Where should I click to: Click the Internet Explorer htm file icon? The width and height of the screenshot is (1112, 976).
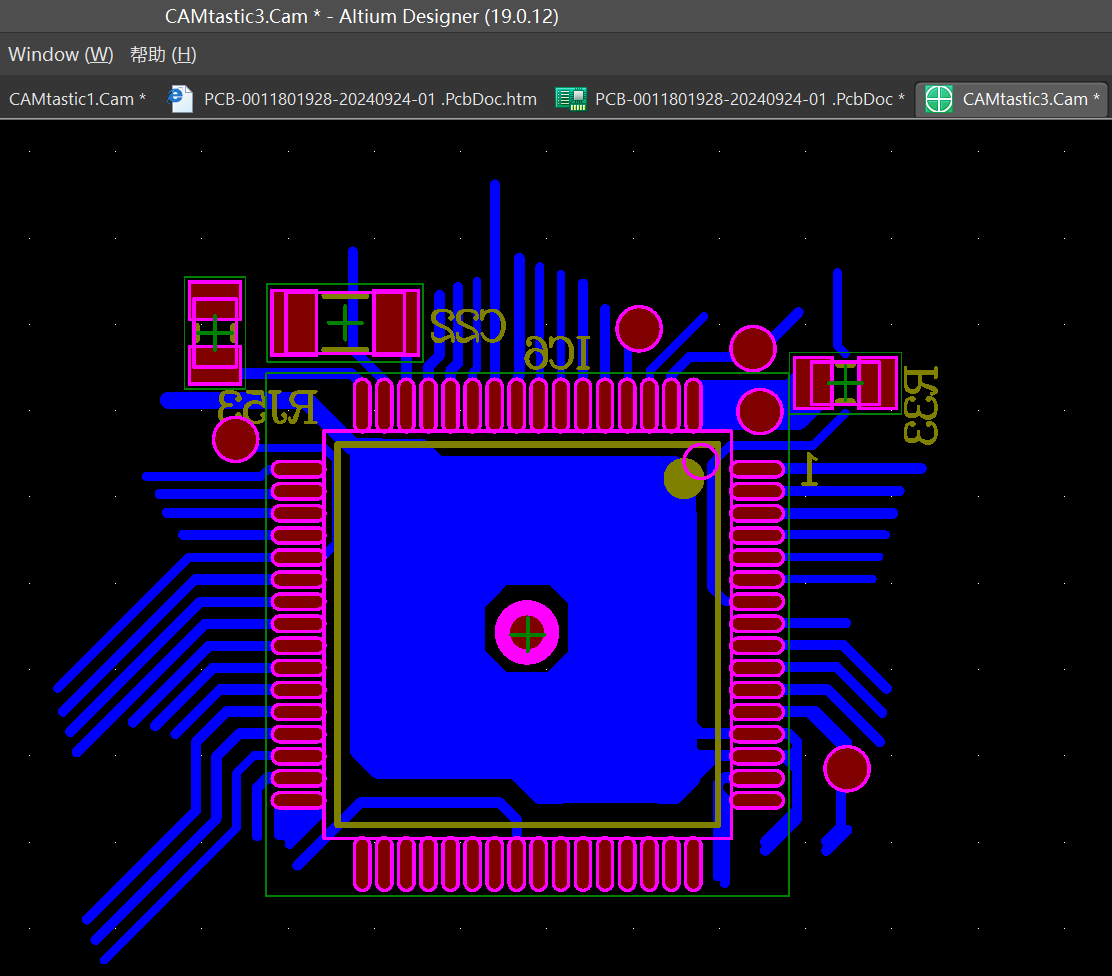tap(180, 99)
